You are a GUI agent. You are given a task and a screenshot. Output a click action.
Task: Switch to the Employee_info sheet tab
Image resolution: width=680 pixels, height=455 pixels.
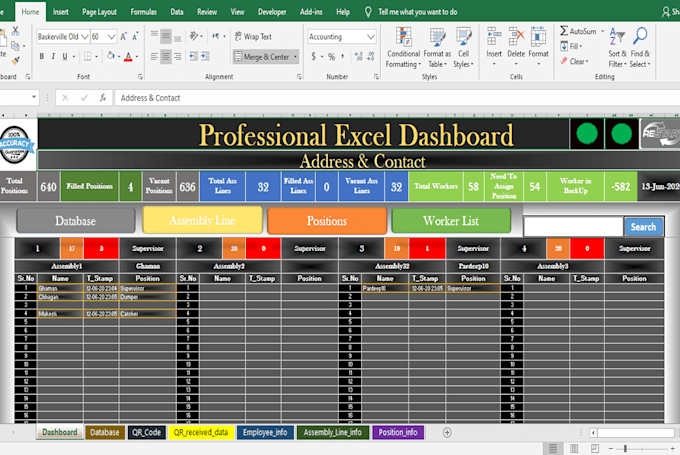click(x=266, y=432)
